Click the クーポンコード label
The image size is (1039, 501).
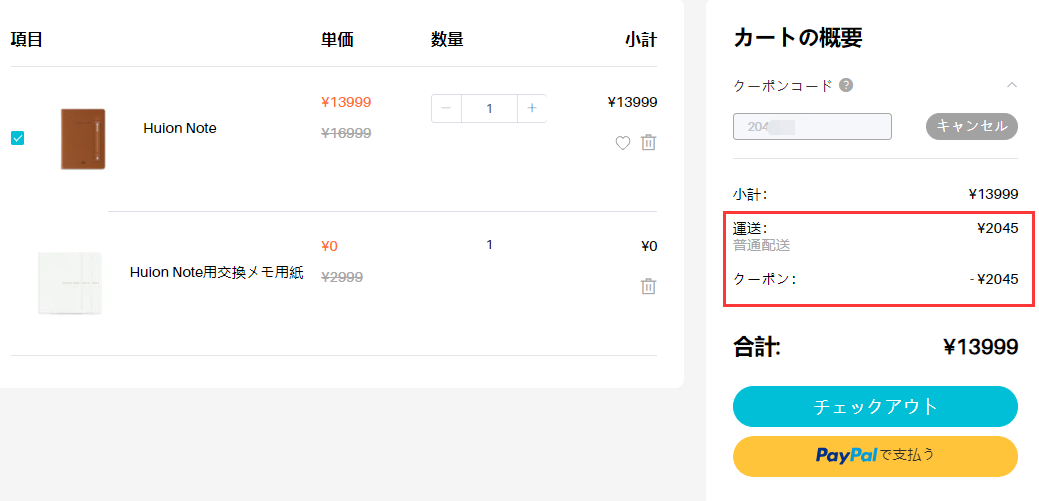pos(783,85)
